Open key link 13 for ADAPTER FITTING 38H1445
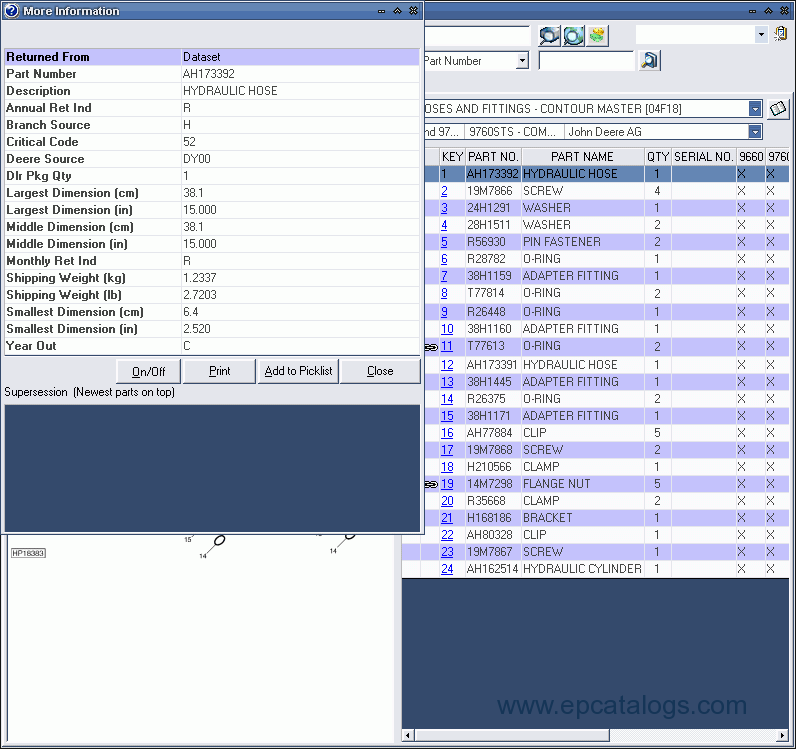The image size is (796, 749). 447,382
